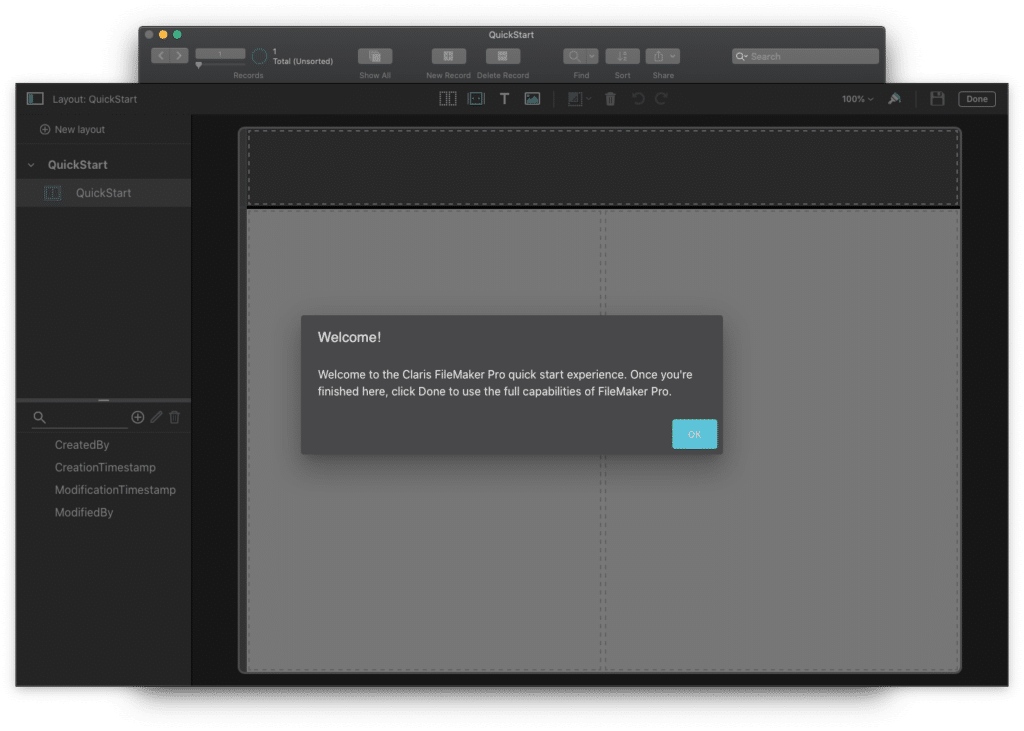Open the Search options magnifier dropdown
The width and height of the screenshot is (1024, 731).
pos(742,56)
